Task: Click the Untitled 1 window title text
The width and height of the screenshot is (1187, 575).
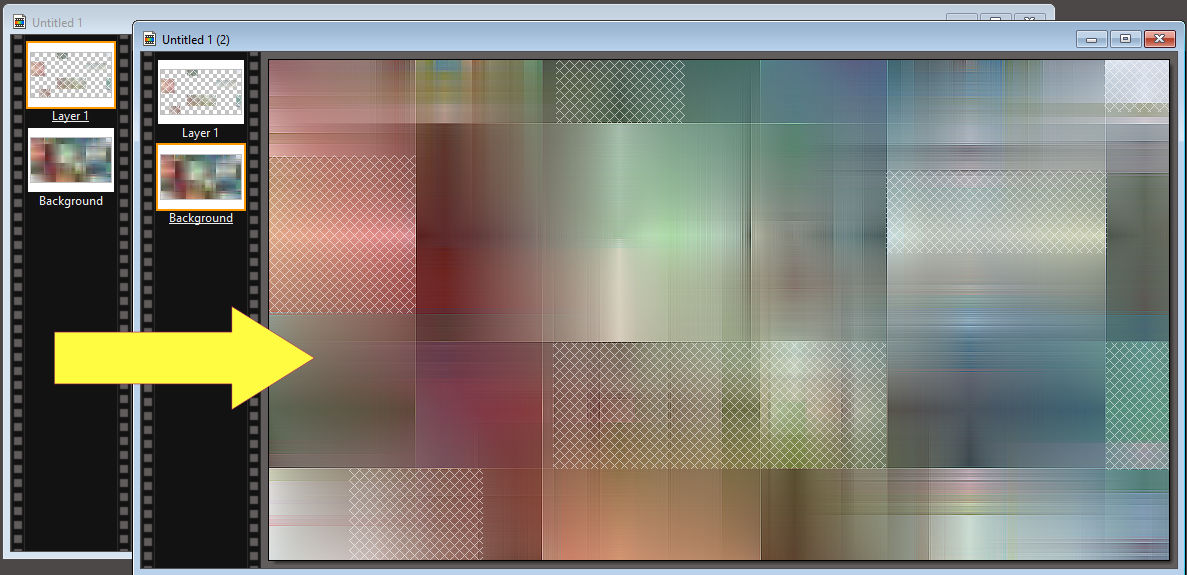Action: click(58, 23)
